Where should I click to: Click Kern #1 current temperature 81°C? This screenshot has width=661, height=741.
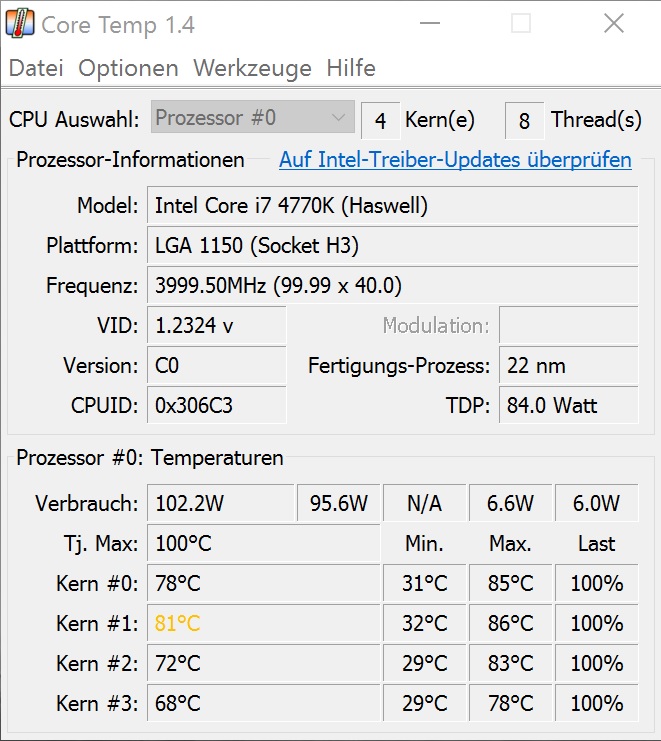(x=264, y=623)
